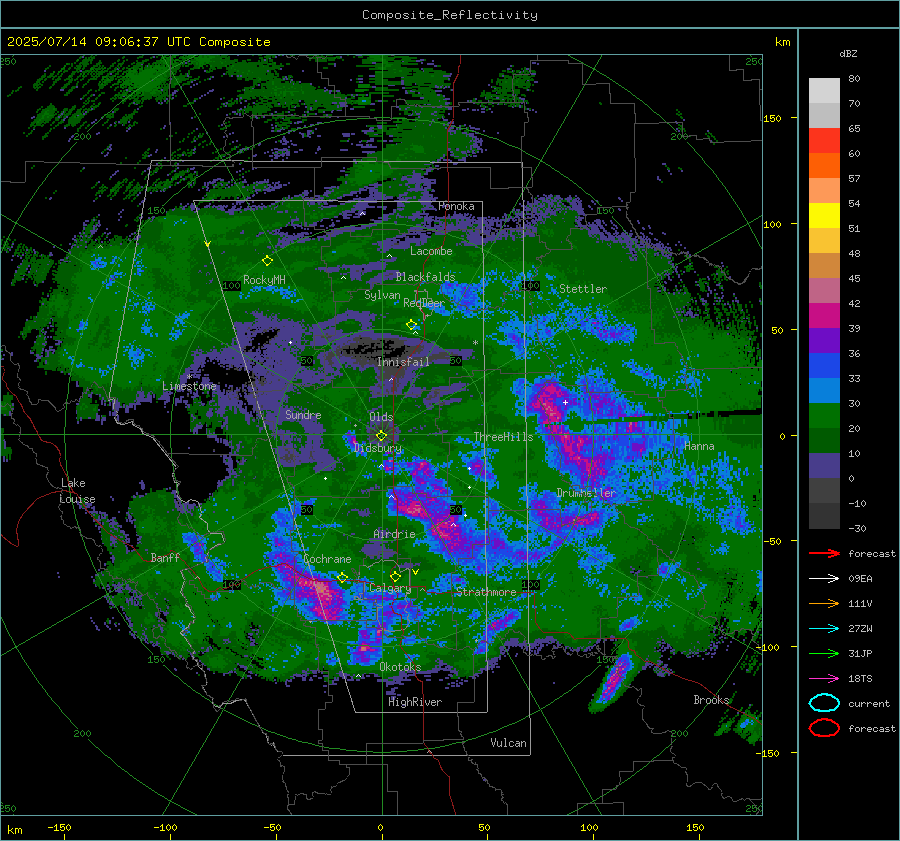Click the yellow swatch in dBZ scale
This screenshot has height=841, width=900.
(824, 216)
